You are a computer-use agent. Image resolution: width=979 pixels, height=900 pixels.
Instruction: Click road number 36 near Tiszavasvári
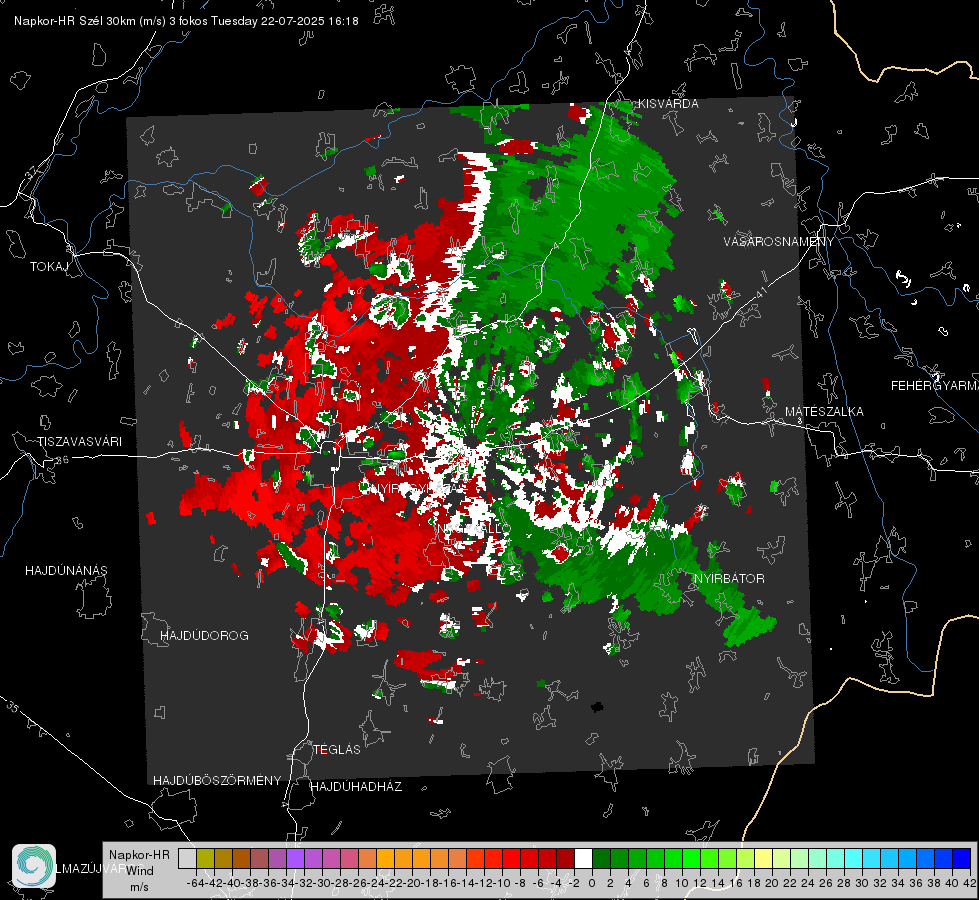pyautogui.click(x=62, y=460)
